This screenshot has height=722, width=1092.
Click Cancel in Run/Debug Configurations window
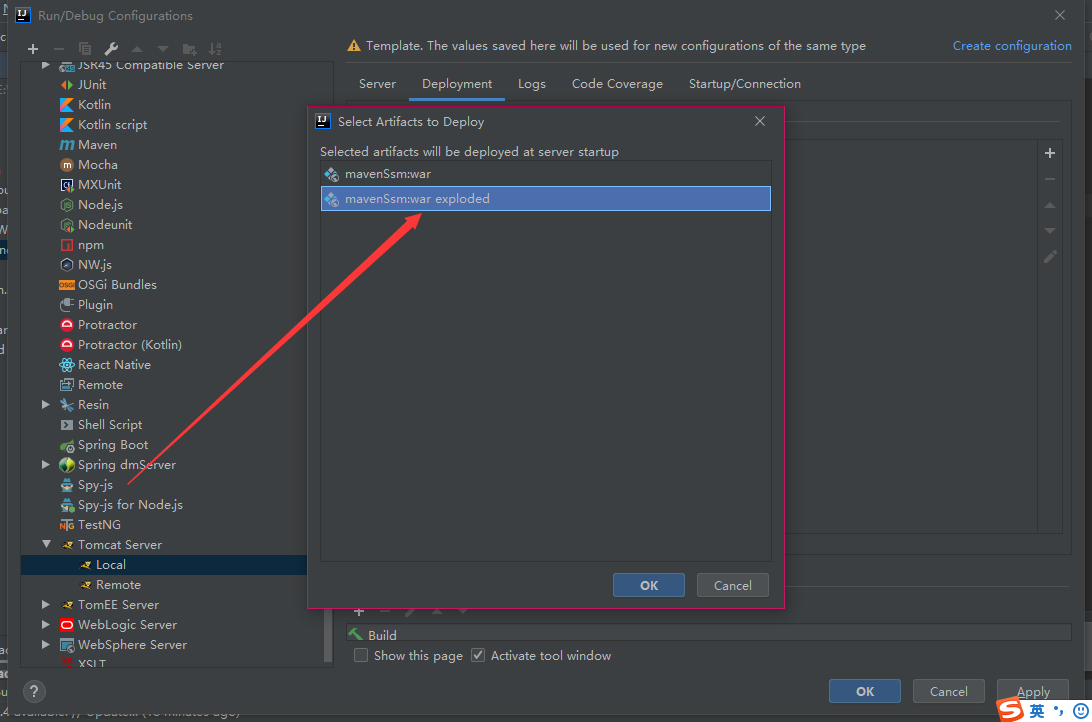pyautogui.click(x=949, y=691)
